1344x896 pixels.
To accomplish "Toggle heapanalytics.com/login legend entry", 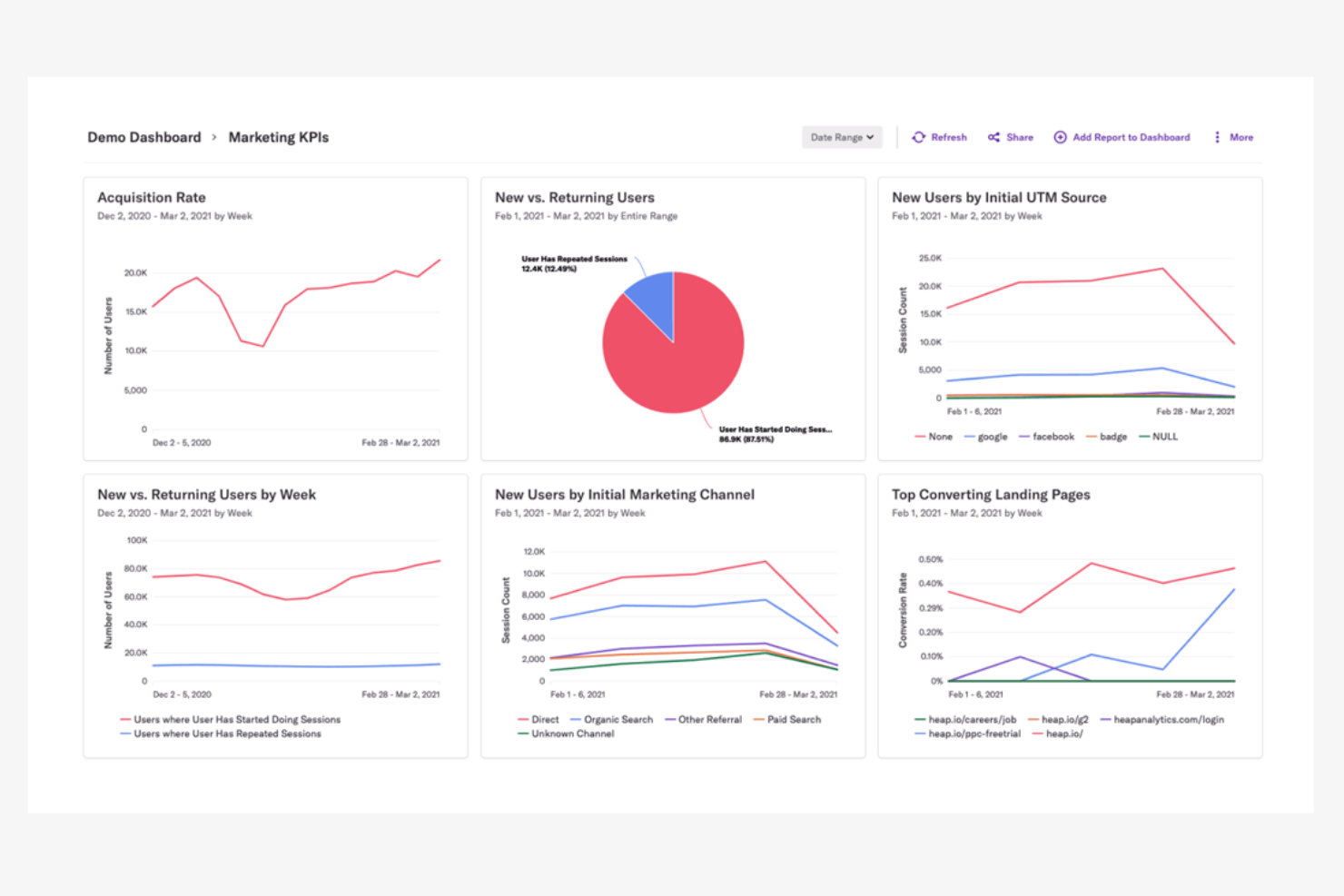I will point(1162,719).
